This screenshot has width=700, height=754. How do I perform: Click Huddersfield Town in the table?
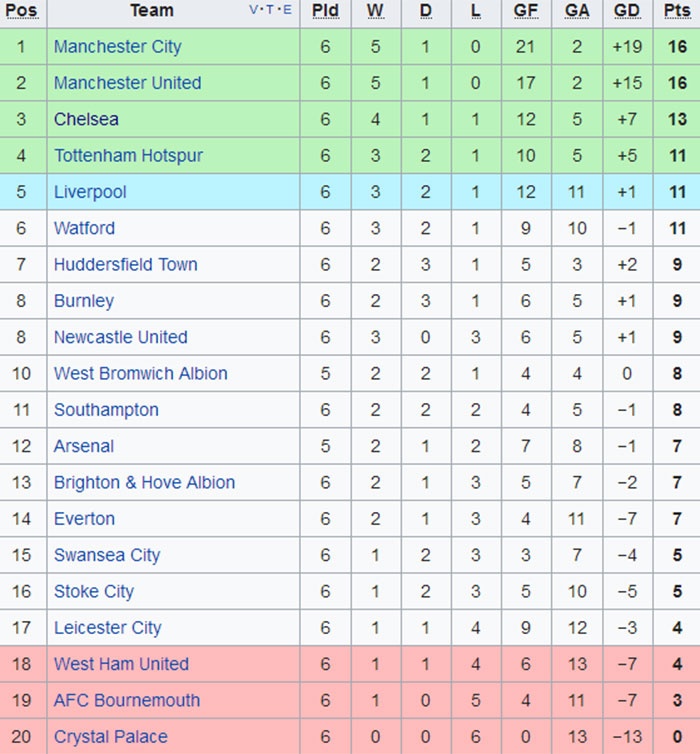click(125, 265)
